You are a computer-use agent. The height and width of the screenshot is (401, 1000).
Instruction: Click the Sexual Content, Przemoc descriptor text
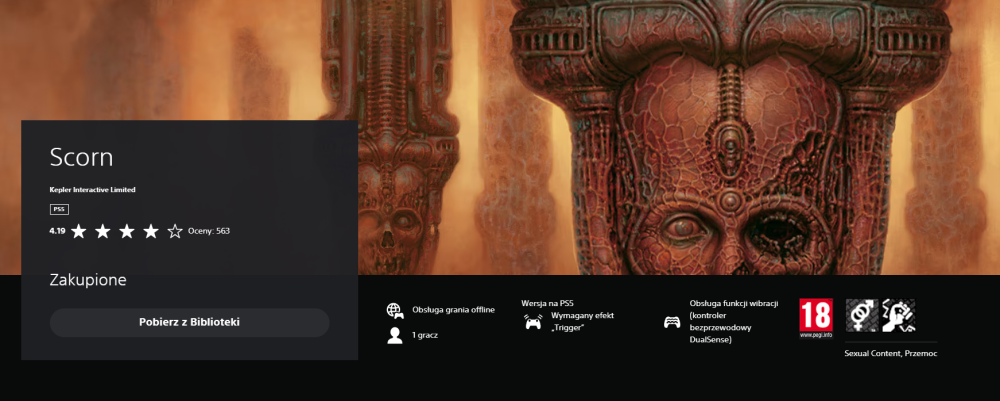[890, 353]
